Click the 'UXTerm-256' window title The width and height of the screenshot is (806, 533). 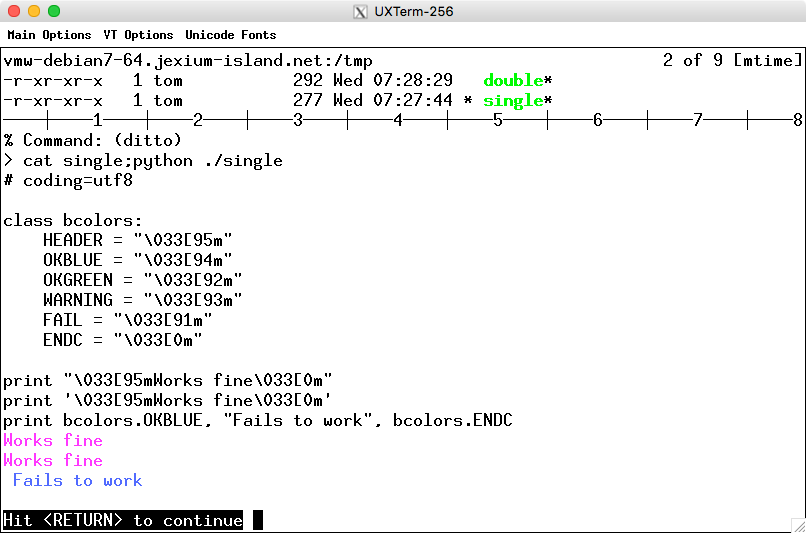click(x=414, y=11)
